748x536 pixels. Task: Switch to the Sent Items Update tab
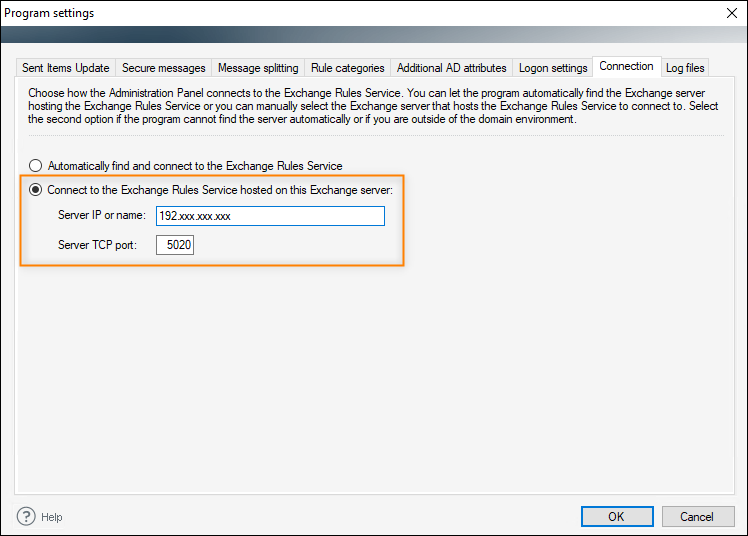(x=66, y=68)
